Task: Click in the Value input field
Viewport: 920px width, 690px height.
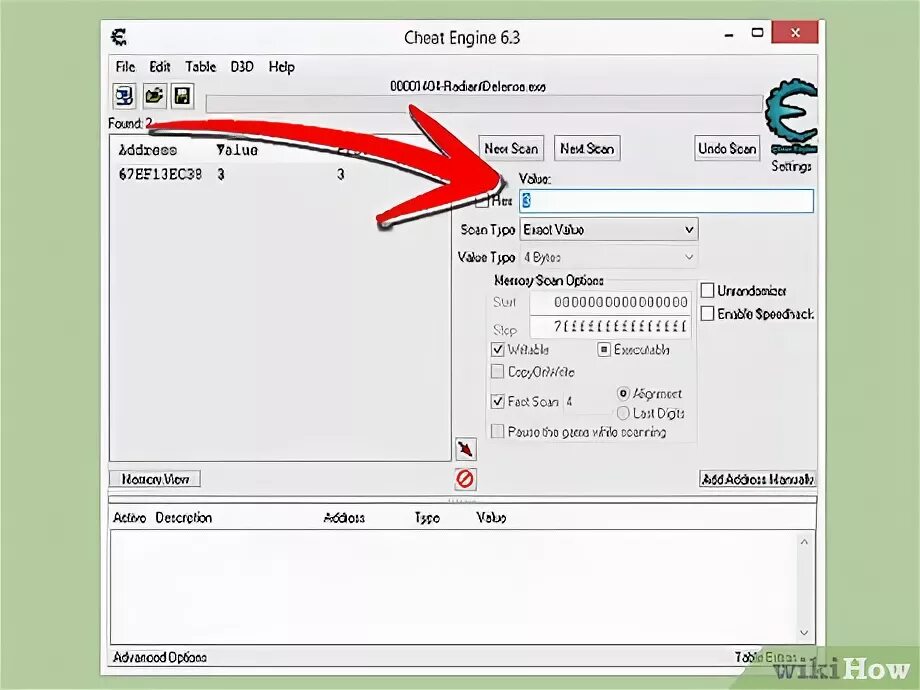Action: click(667, 201)
